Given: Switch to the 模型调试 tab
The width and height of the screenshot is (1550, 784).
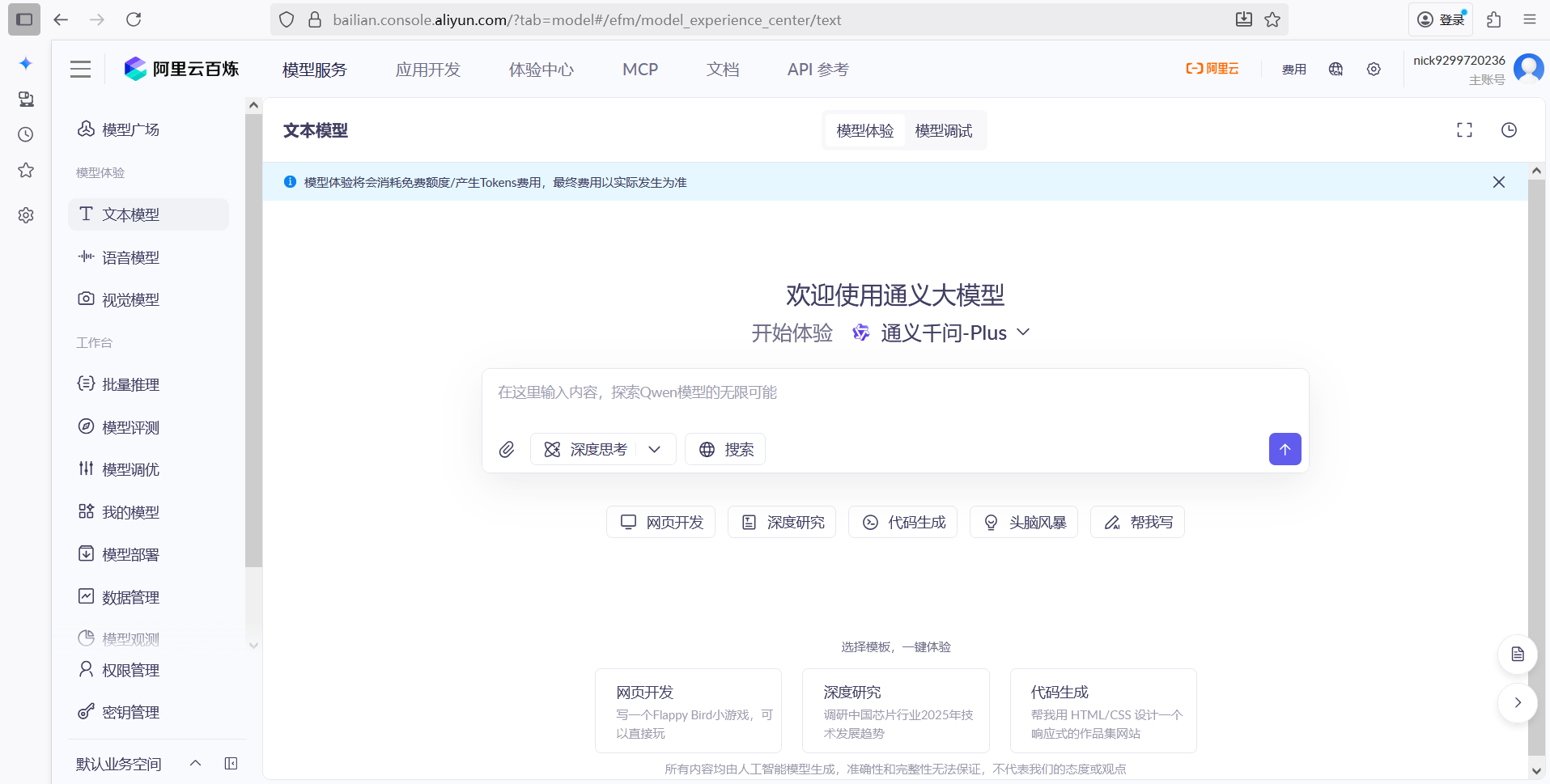Looking at the screenshot, I should pos(944,131).
